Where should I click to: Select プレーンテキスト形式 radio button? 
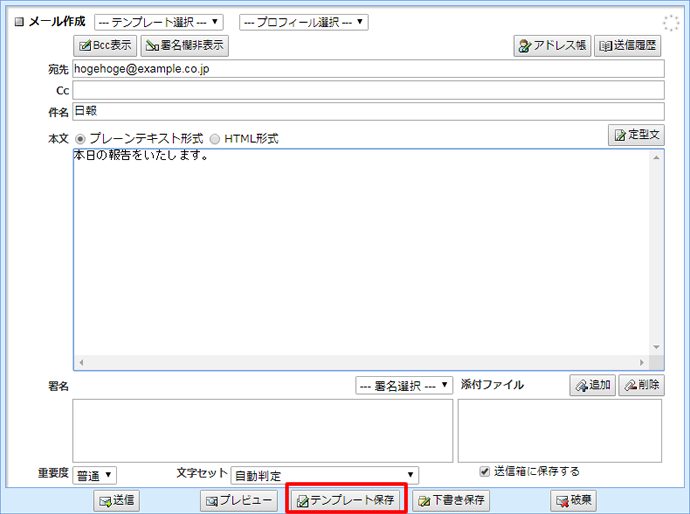click(80, 139)
